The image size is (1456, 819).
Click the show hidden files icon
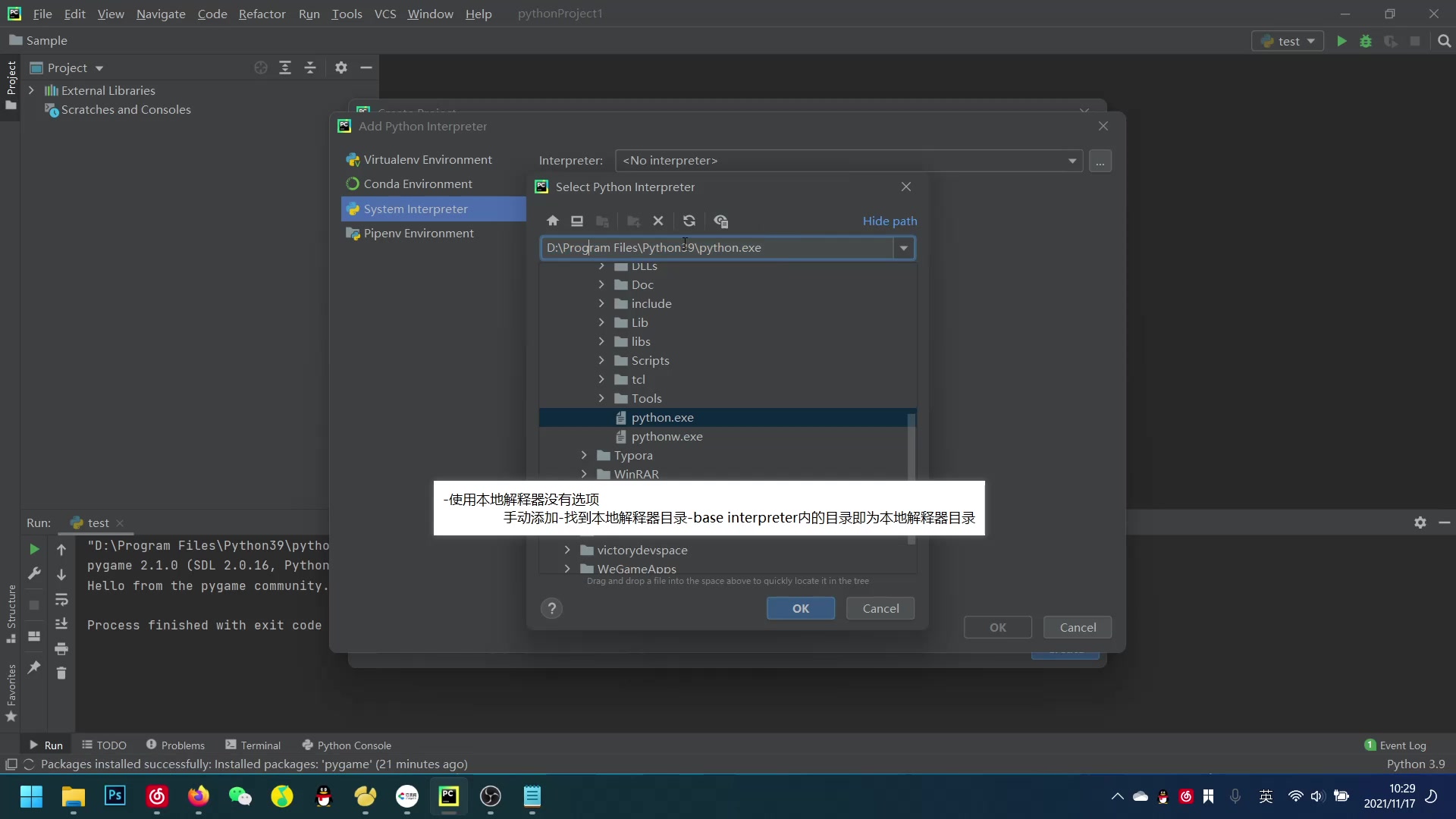click(x=721, y=221)
